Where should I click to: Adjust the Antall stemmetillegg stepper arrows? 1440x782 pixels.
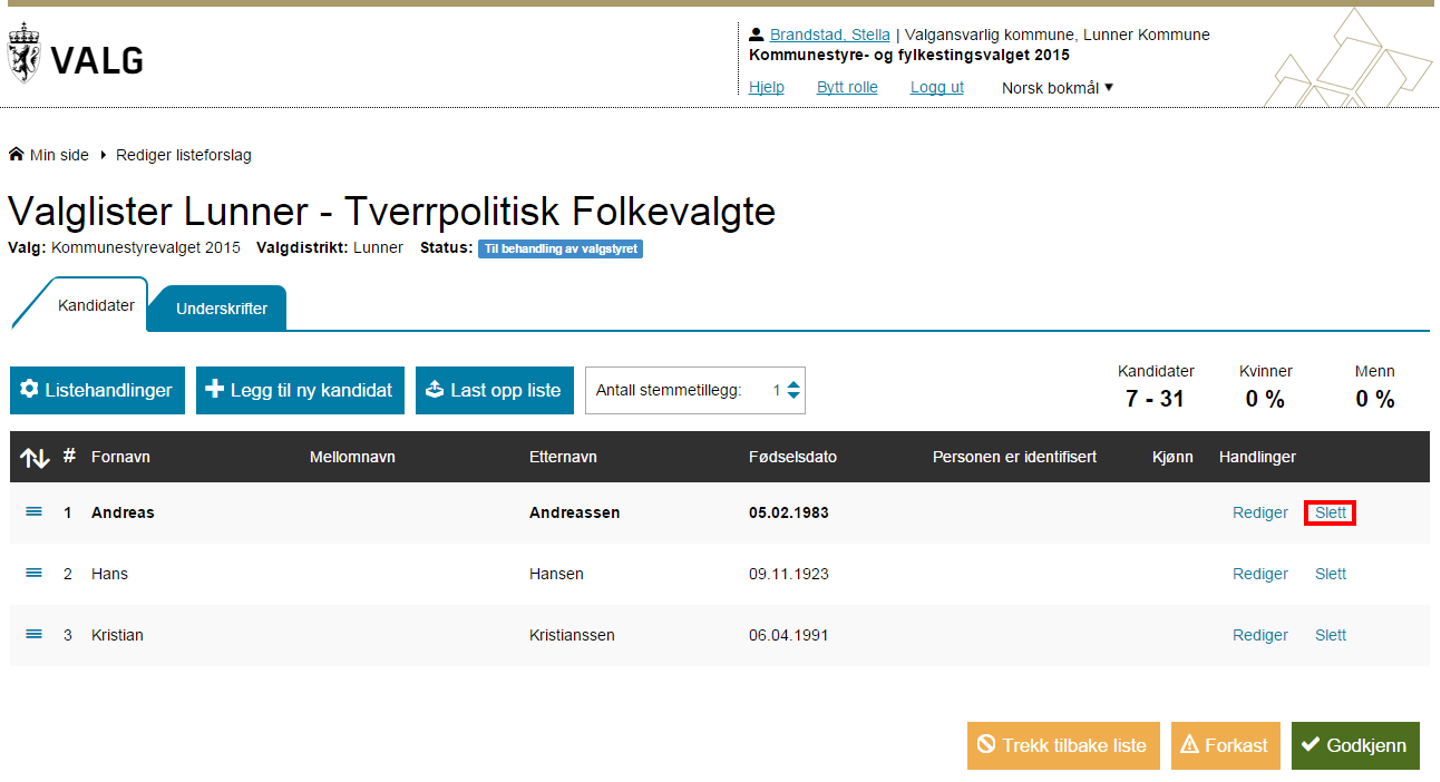(793, 390)
